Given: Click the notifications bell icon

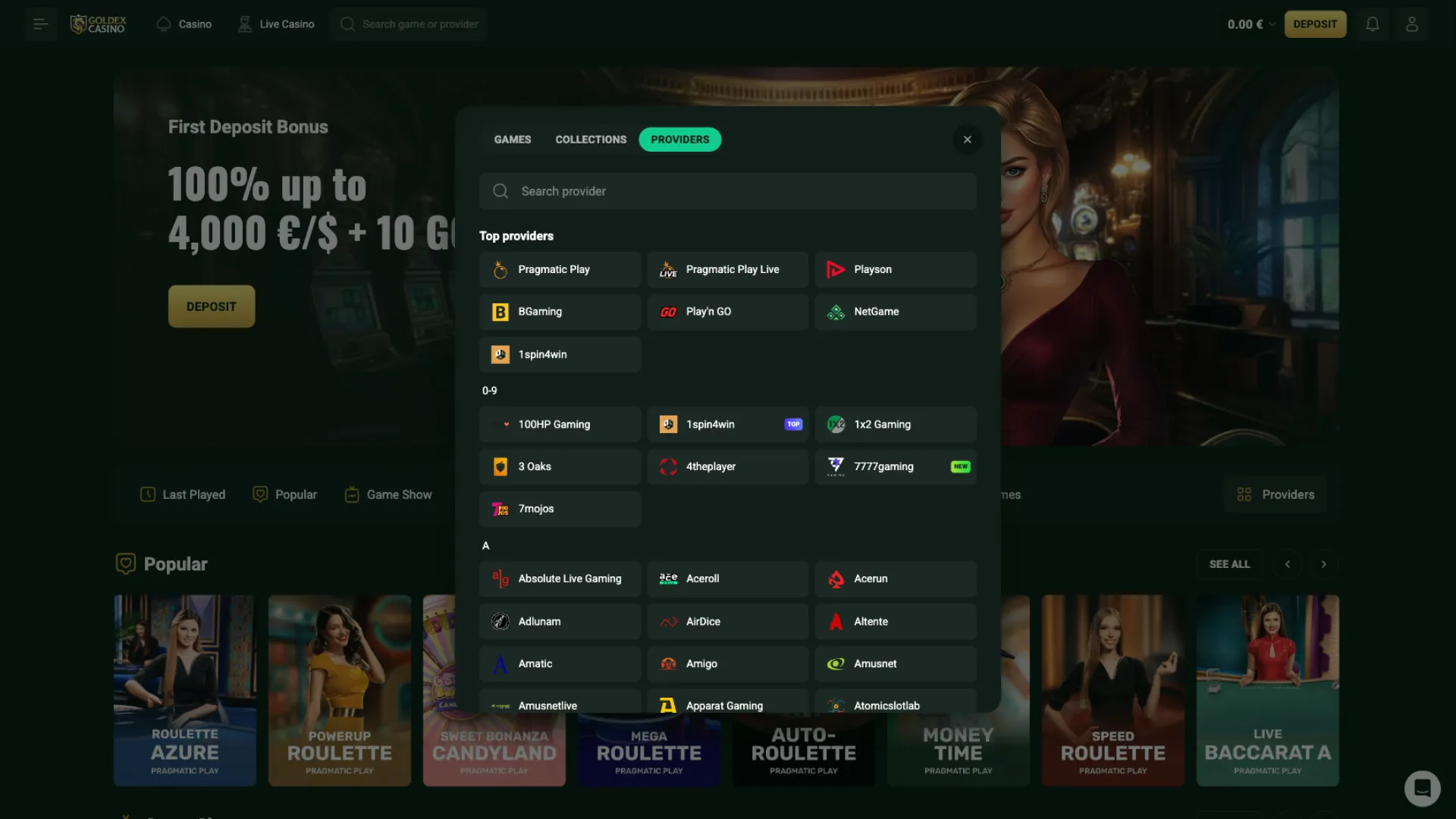Looking at the screenshot, I should pyautogui.click(x=1372, y=24).
